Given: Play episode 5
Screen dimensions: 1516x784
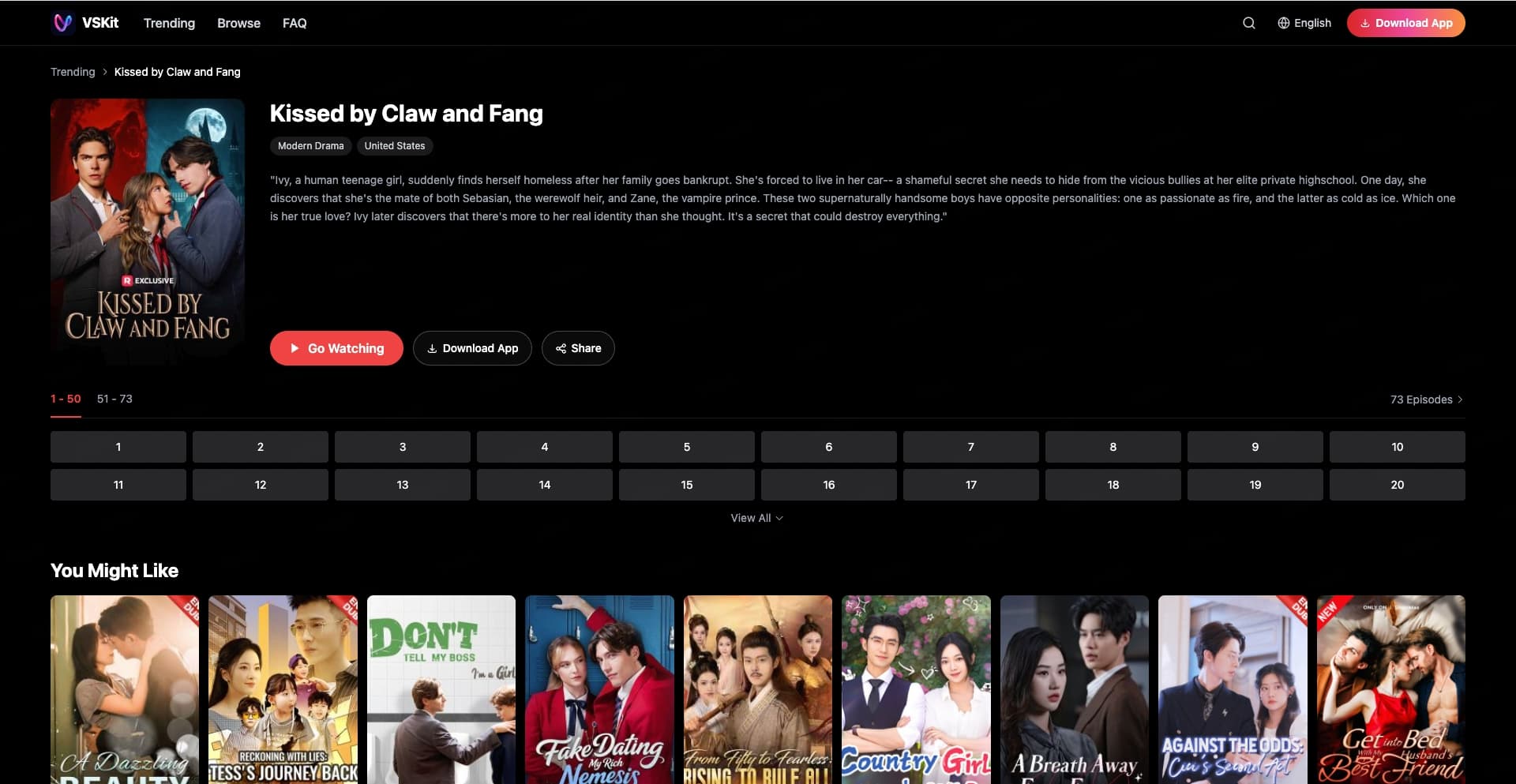Looking at the screenshot, I should tap(687, 447).
